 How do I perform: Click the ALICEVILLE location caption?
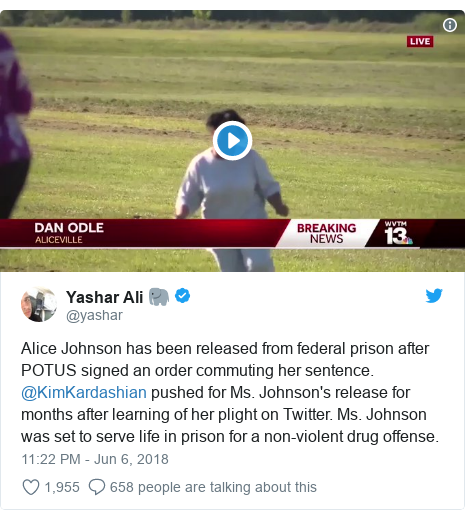(x=59, y=240)
